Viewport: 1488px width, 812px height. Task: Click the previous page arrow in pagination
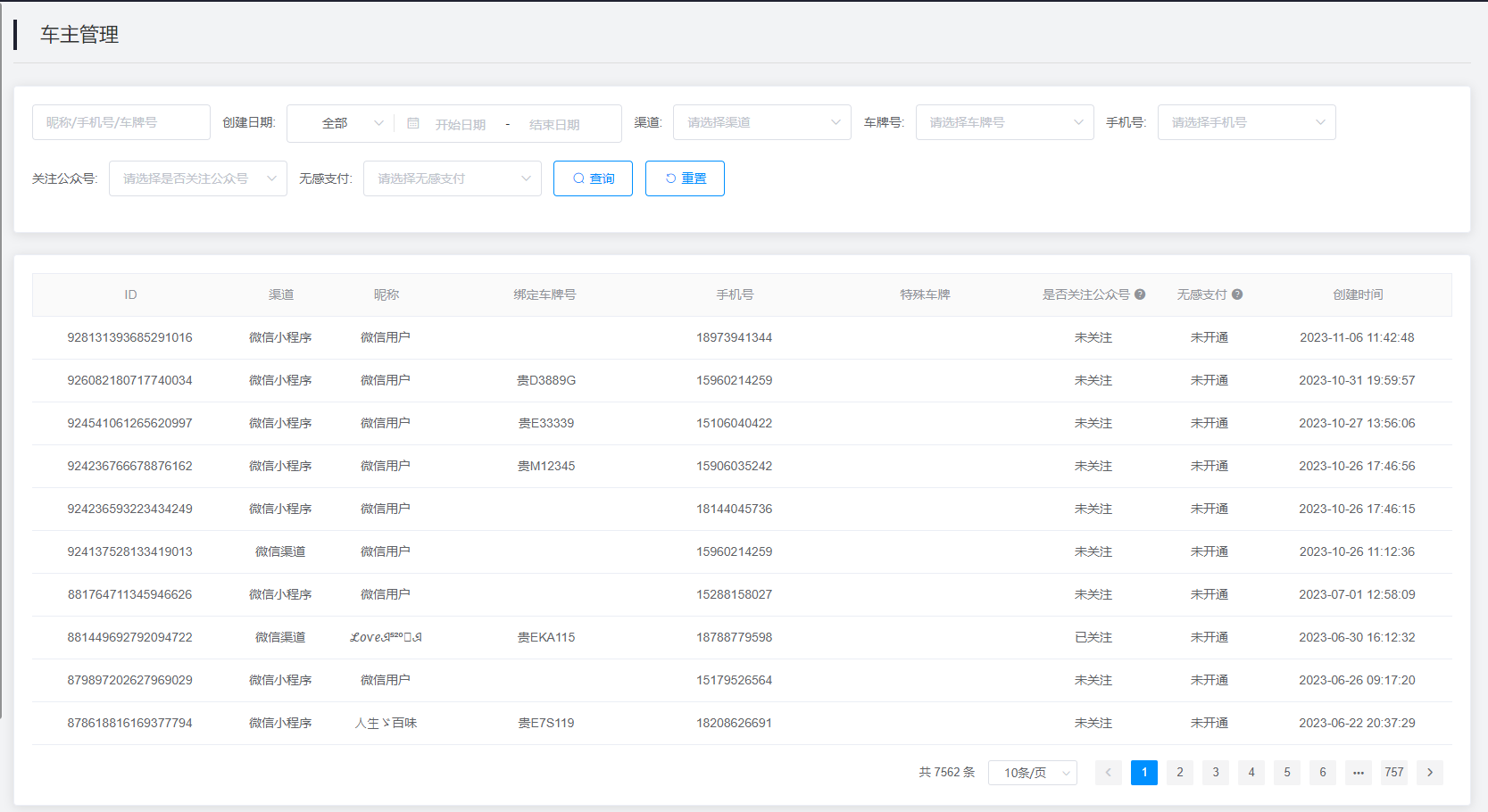[1108, 773]
